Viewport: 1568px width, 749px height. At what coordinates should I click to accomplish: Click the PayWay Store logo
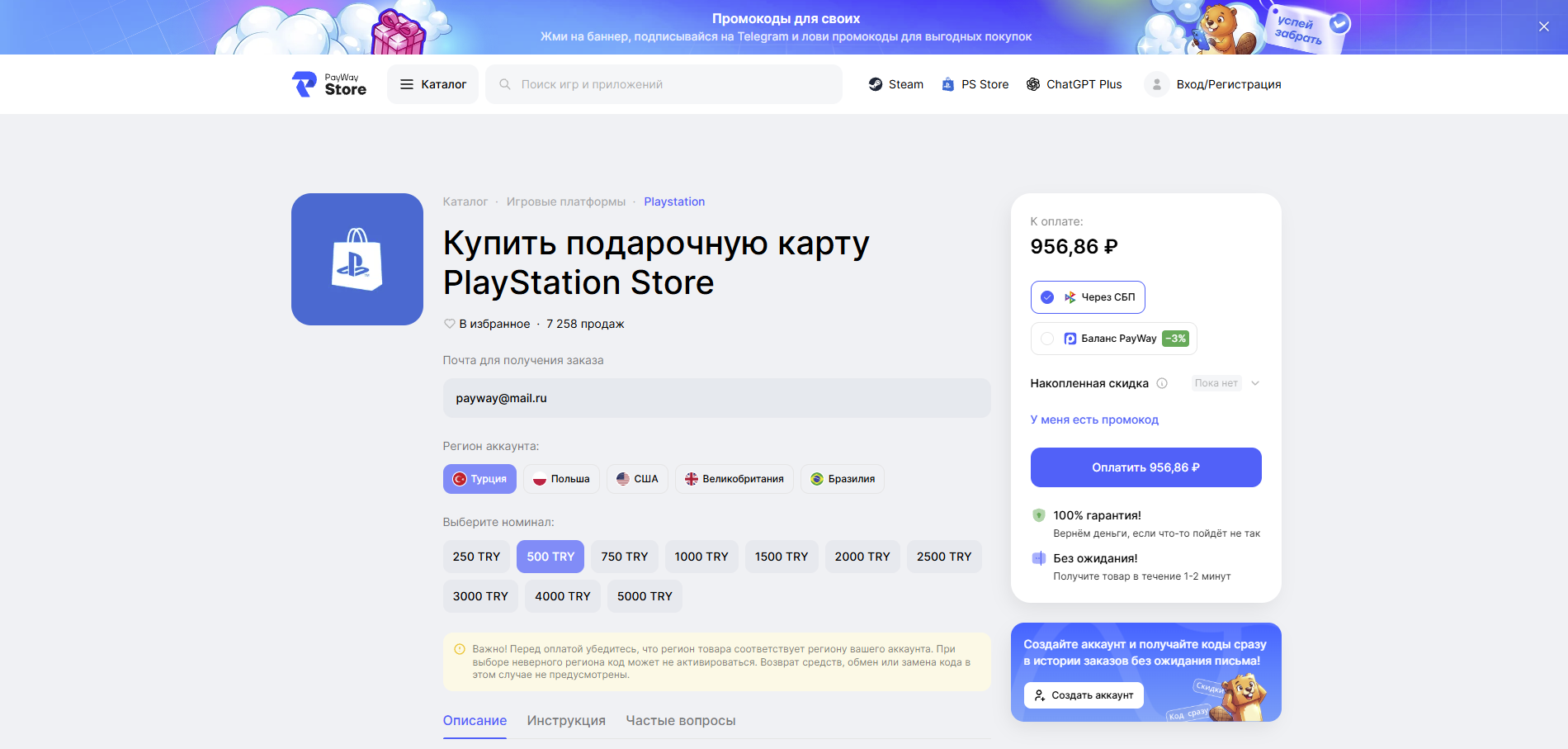pos(329,84)
